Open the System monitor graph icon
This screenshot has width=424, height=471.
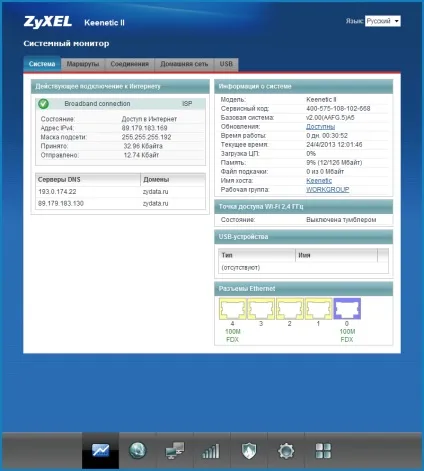(100, 450)
